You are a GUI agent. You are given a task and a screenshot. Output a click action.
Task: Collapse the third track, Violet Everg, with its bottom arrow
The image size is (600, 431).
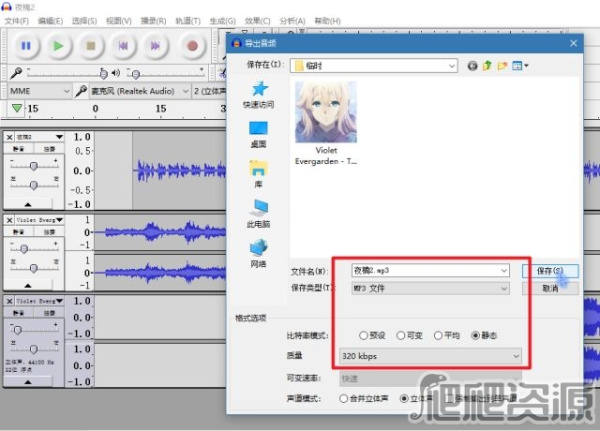tap(28, 382)
